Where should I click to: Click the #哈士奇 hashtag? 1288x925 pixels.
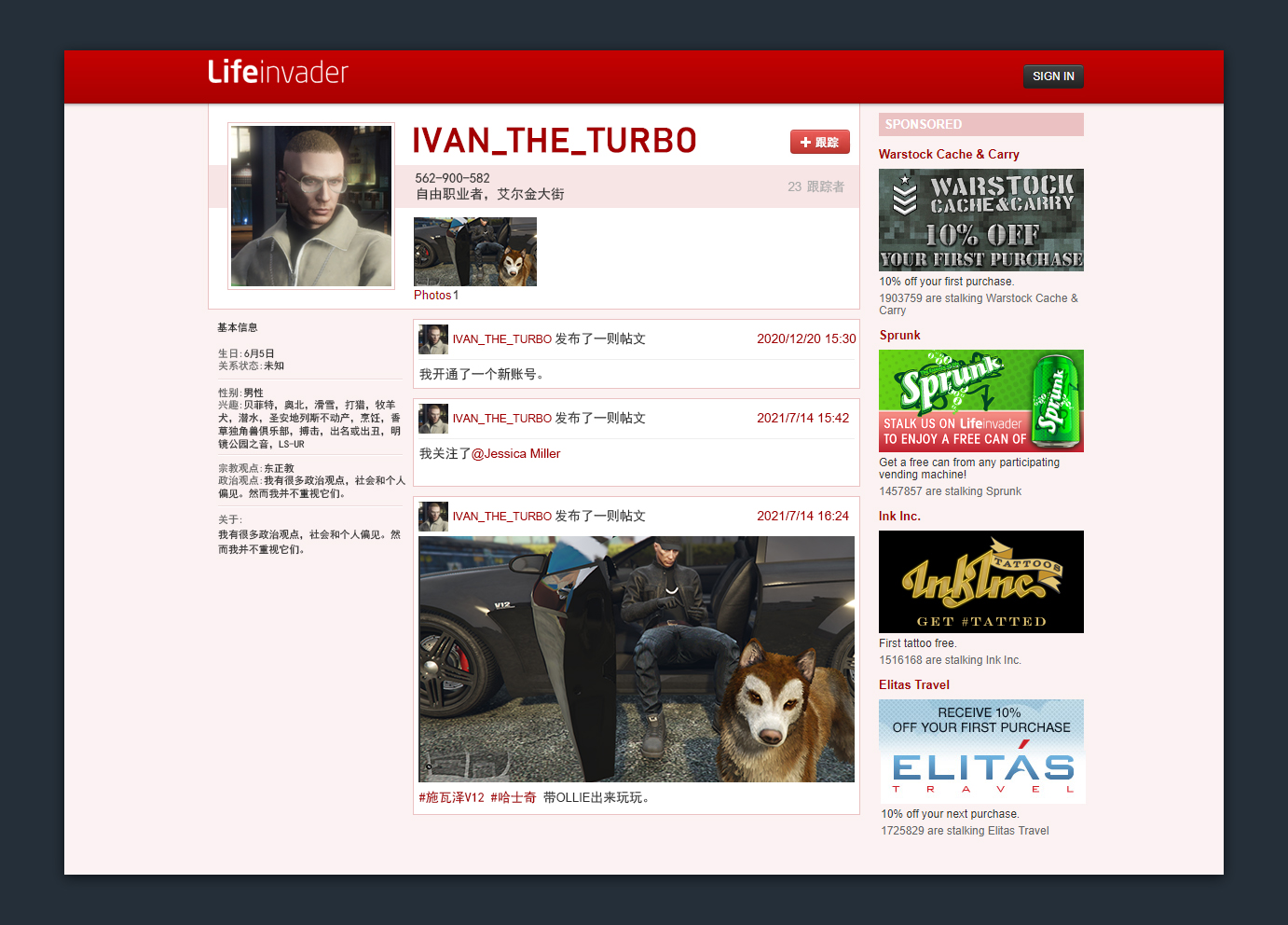(x=514, y=797)
